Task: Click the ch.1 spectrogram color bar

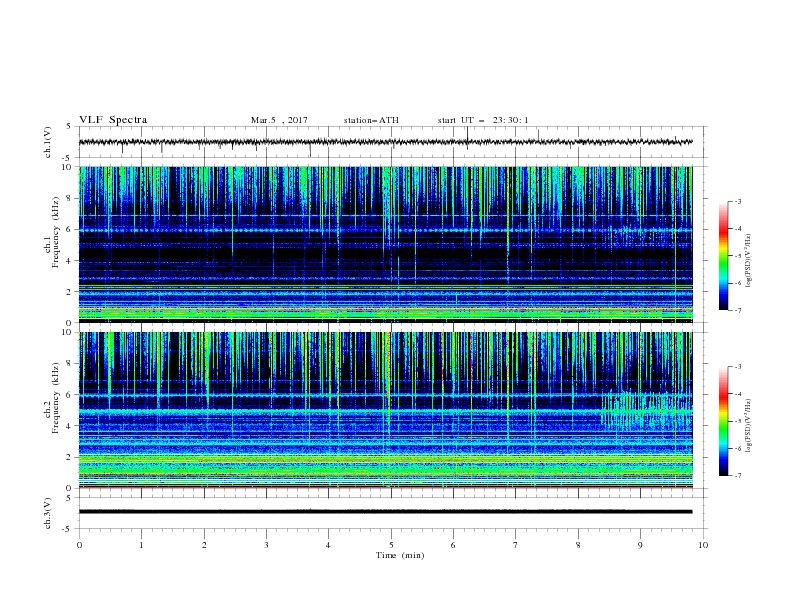Action: click(723, 256)
